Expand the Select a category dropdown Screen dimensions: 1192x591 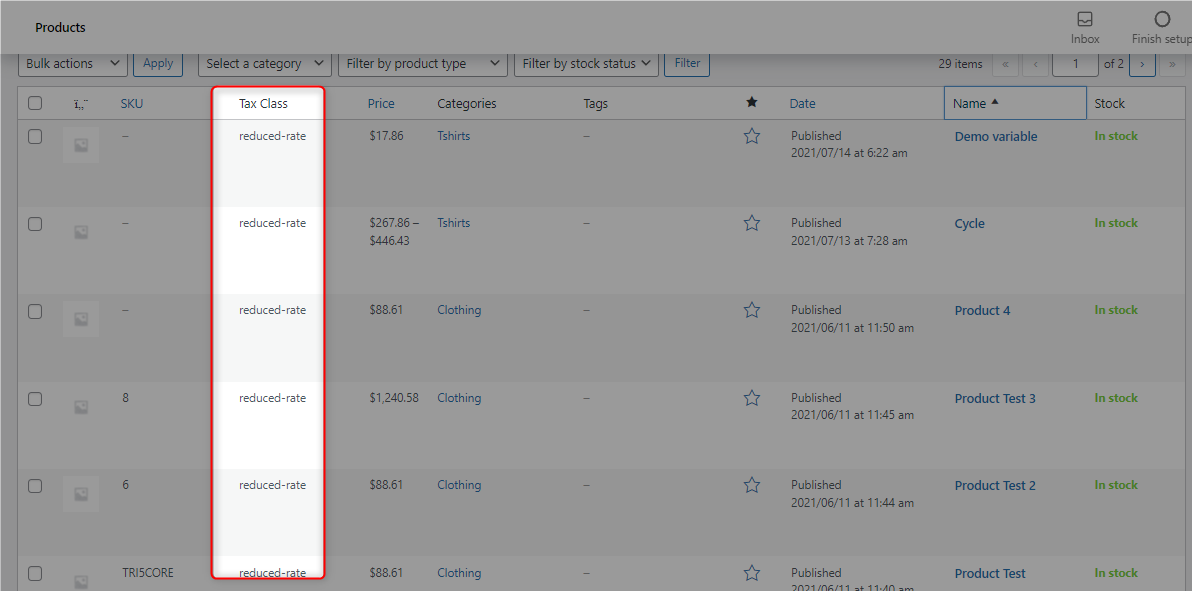[x=265, y=64]
